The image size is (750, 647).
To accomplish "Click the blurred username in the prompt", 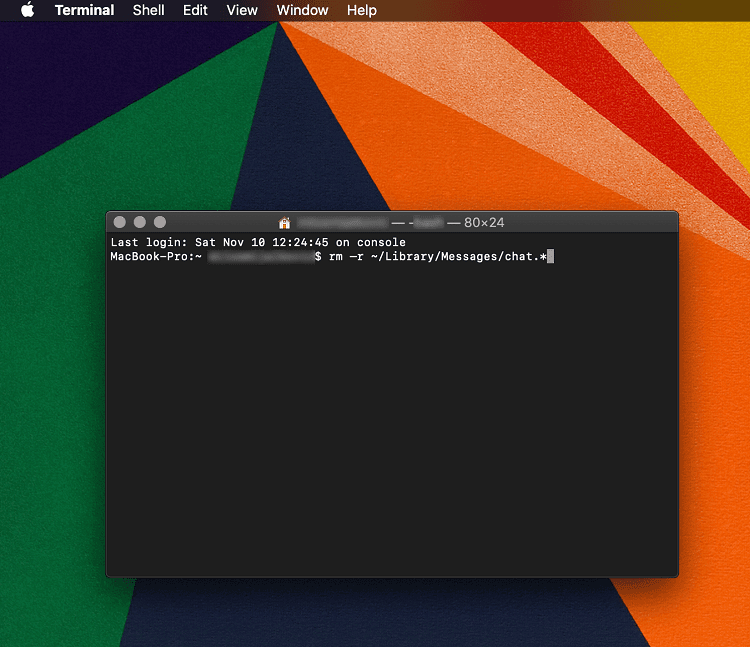I will (x=260, y=257).
